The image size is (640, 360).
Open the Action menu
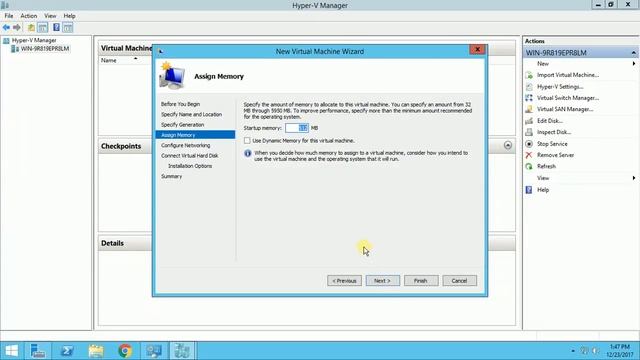pos(29,16)
